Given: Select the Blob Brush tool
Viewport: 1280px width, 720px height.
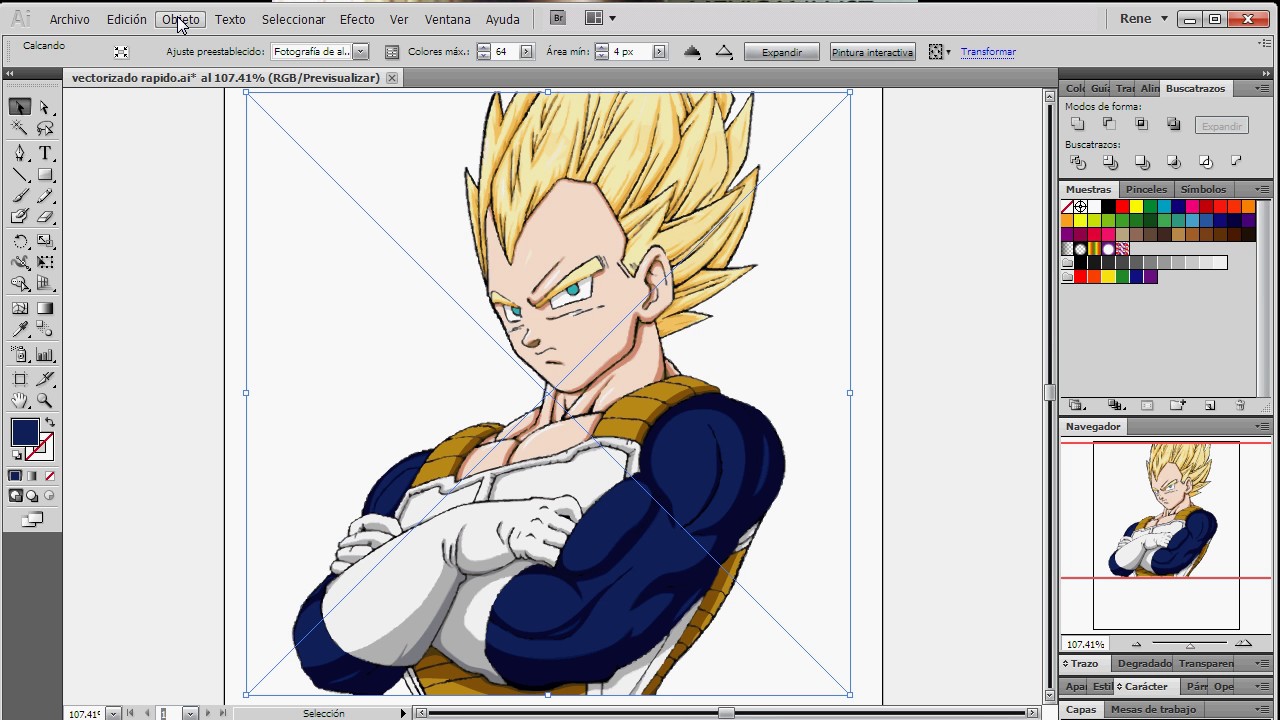Looking at the screenshot, I should pos(20,217).
